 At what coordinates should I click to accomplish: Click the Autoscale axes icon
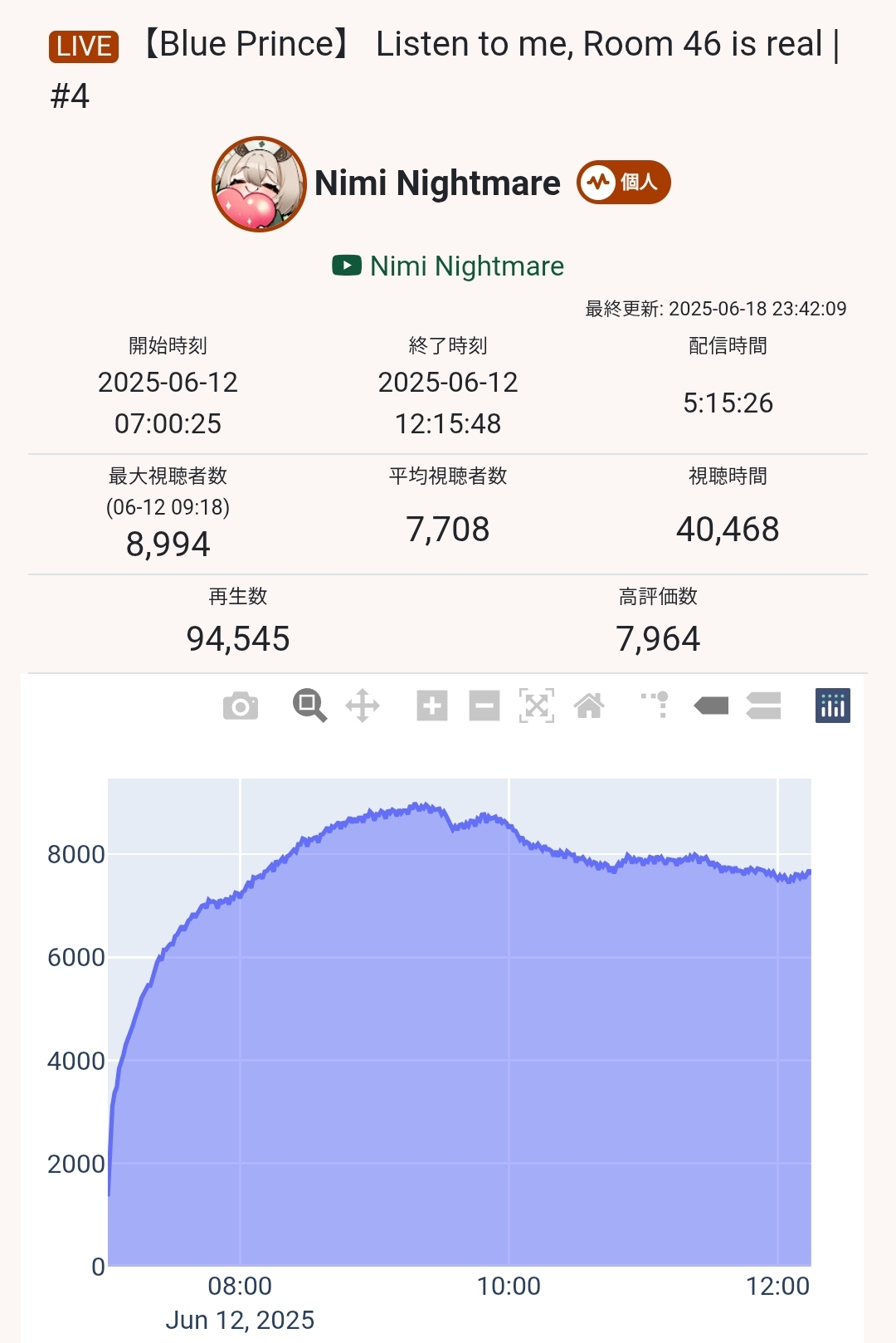[x=537, y=706]
